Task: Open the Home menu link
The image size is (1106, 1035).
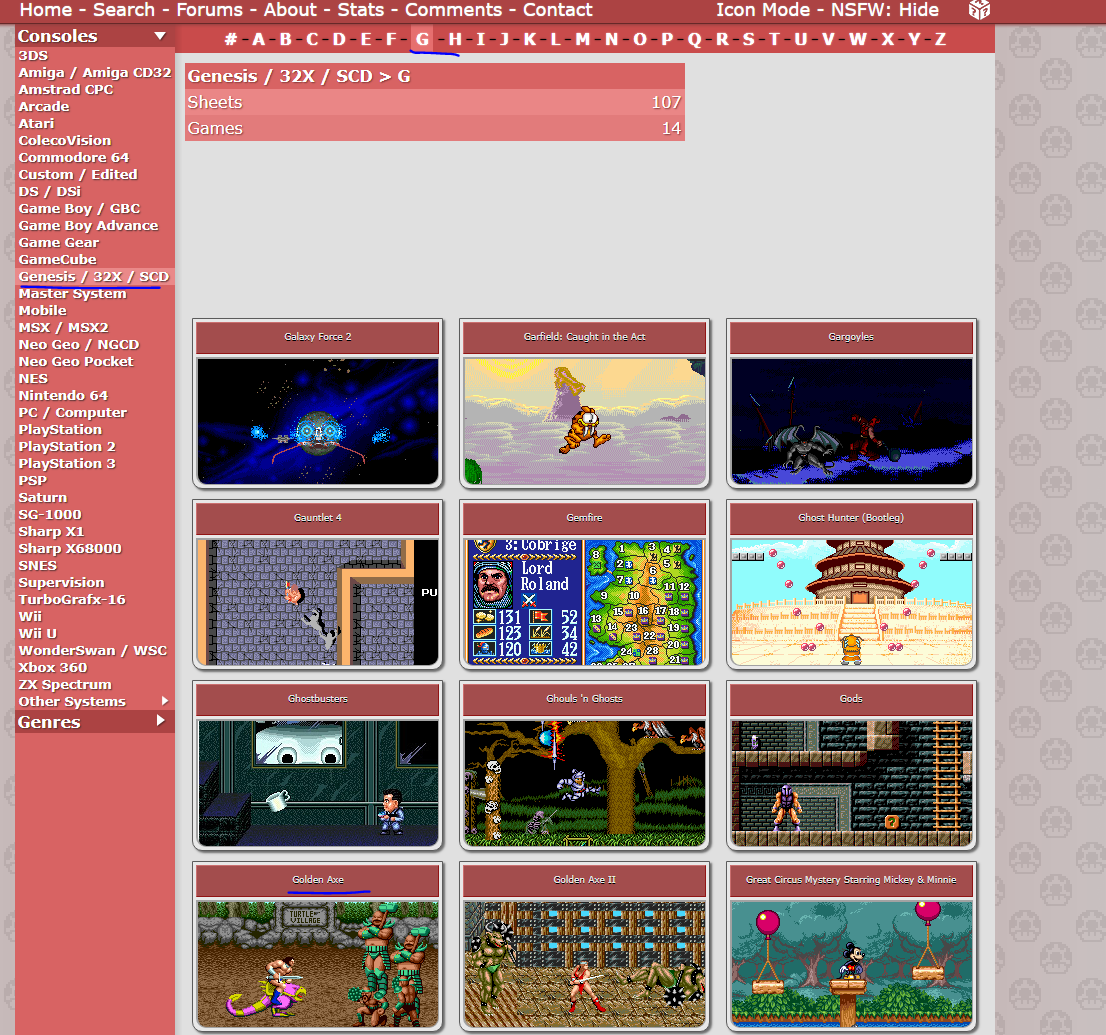Action: click(46, 10)
